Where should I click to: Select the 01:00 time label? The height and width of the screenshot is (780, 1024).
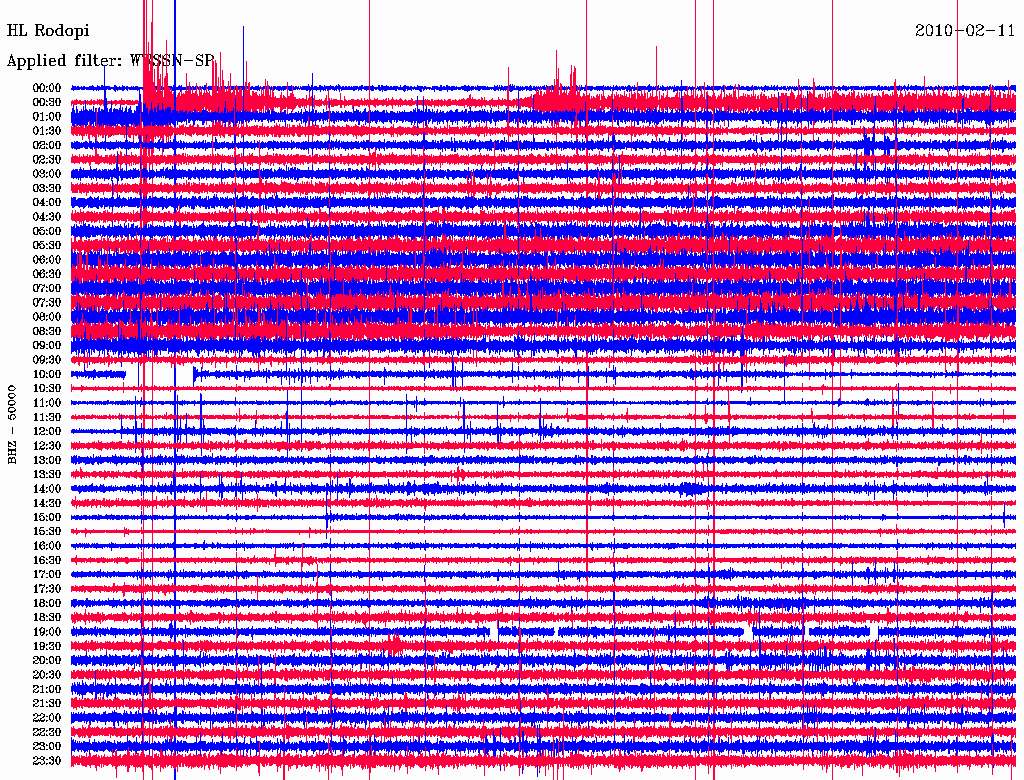coord(47,117)
